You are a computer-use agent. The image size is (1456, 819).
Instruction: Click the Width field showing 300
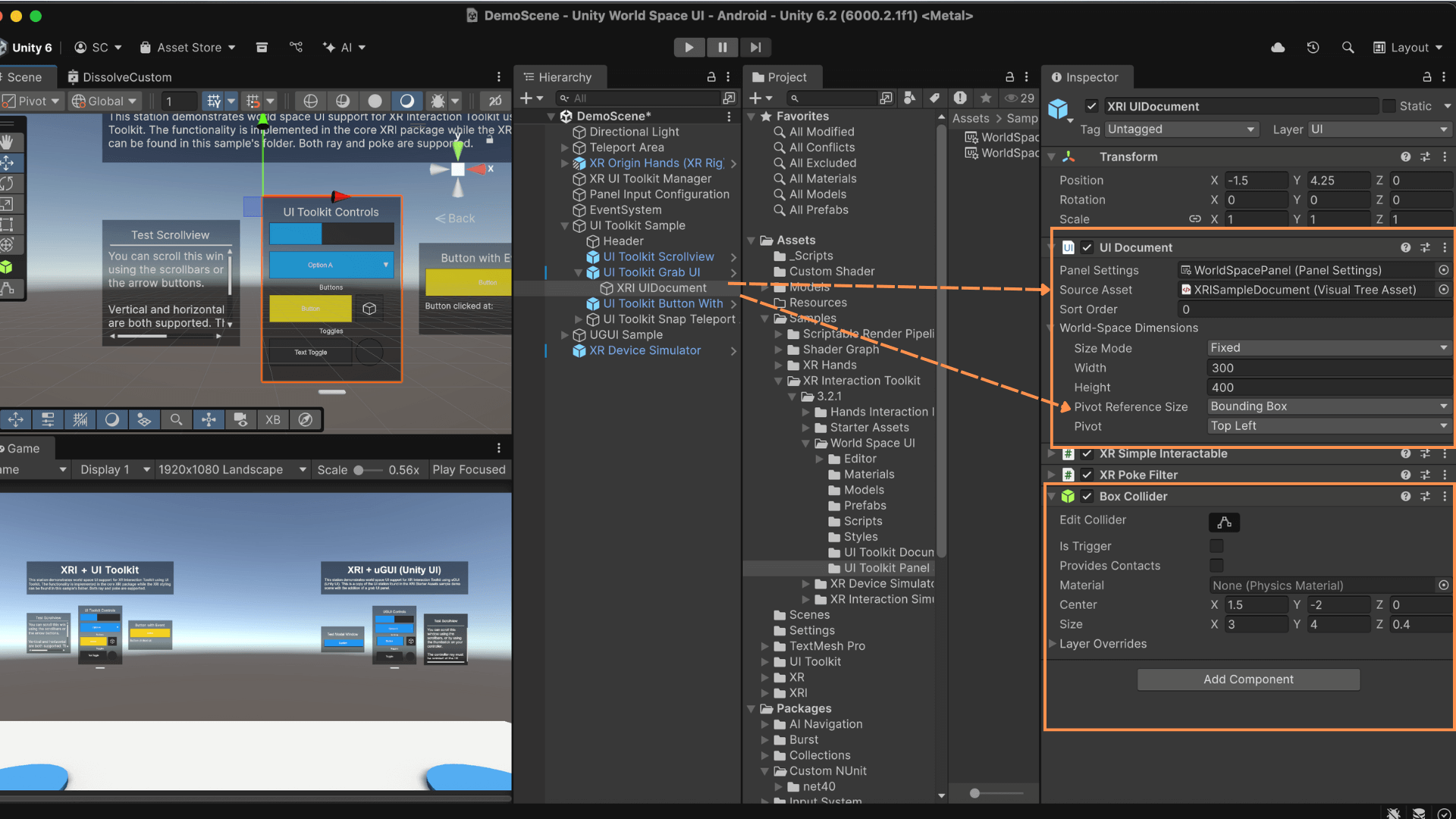1329,368
